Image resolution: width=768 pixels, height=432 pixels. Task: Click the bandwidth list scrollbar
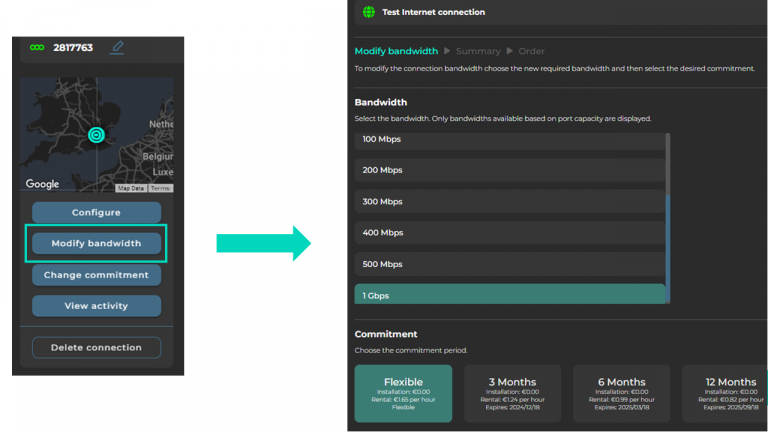(668, 249)
